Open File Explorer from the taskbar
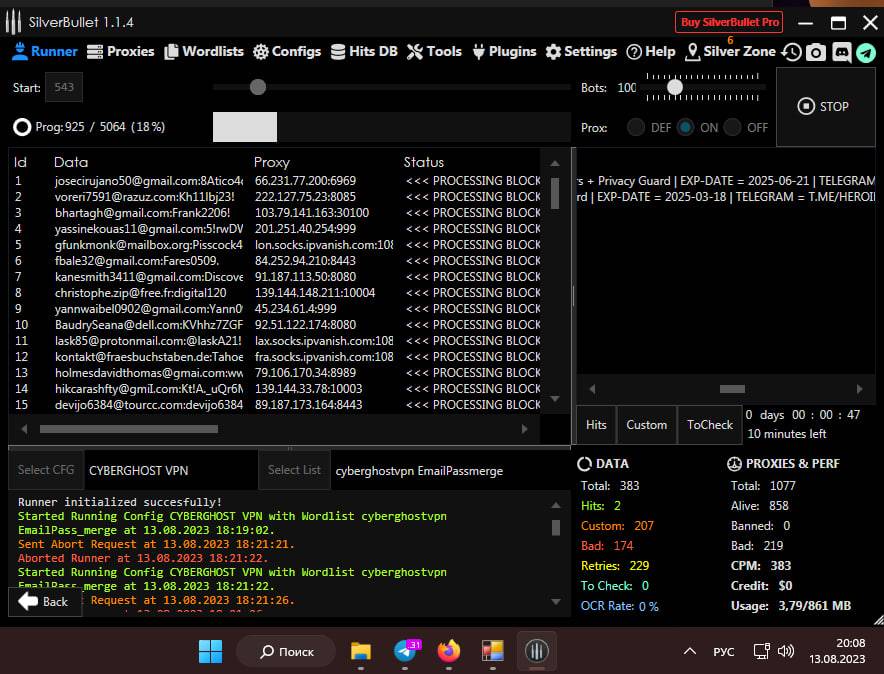 361,651
